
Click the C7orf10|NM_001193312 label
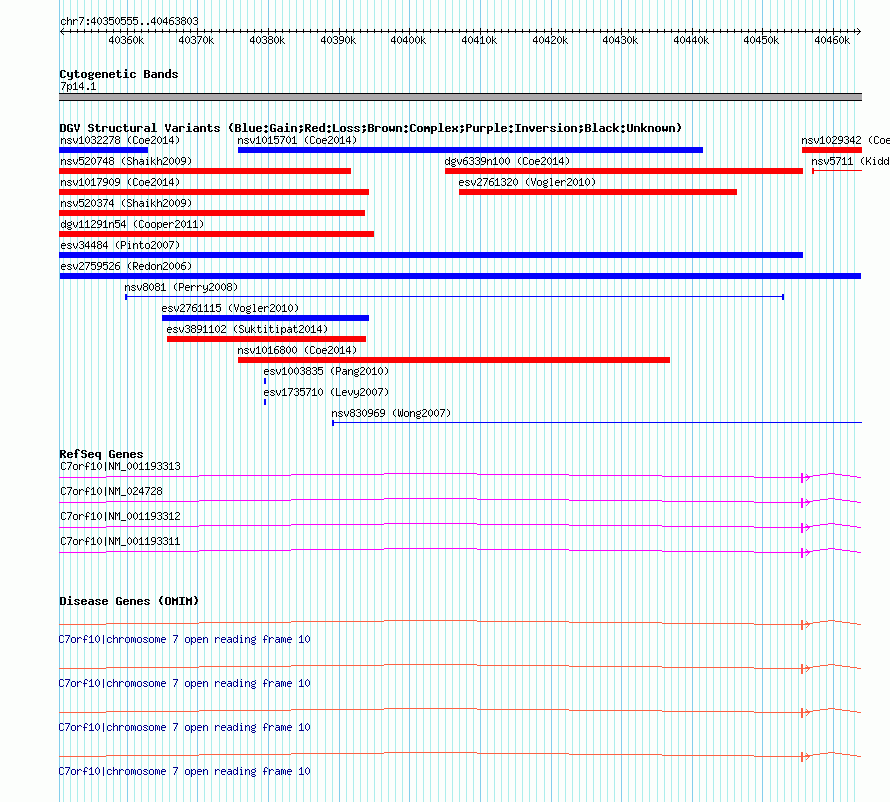point(120,516)
